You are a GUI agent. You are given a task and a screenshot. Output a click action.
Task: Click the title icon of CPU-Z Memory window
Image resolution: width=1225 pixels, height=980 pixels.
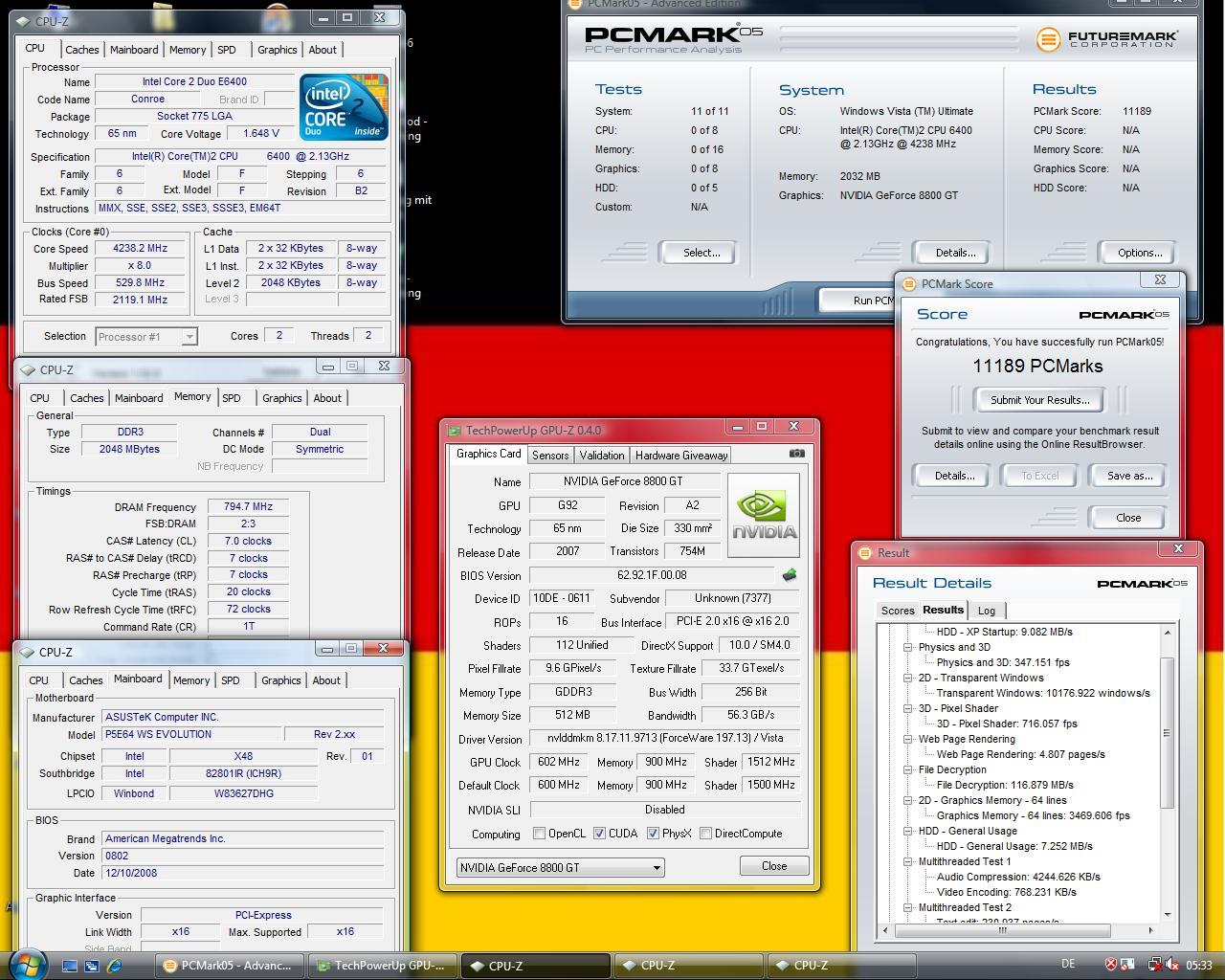click(28, 370)
